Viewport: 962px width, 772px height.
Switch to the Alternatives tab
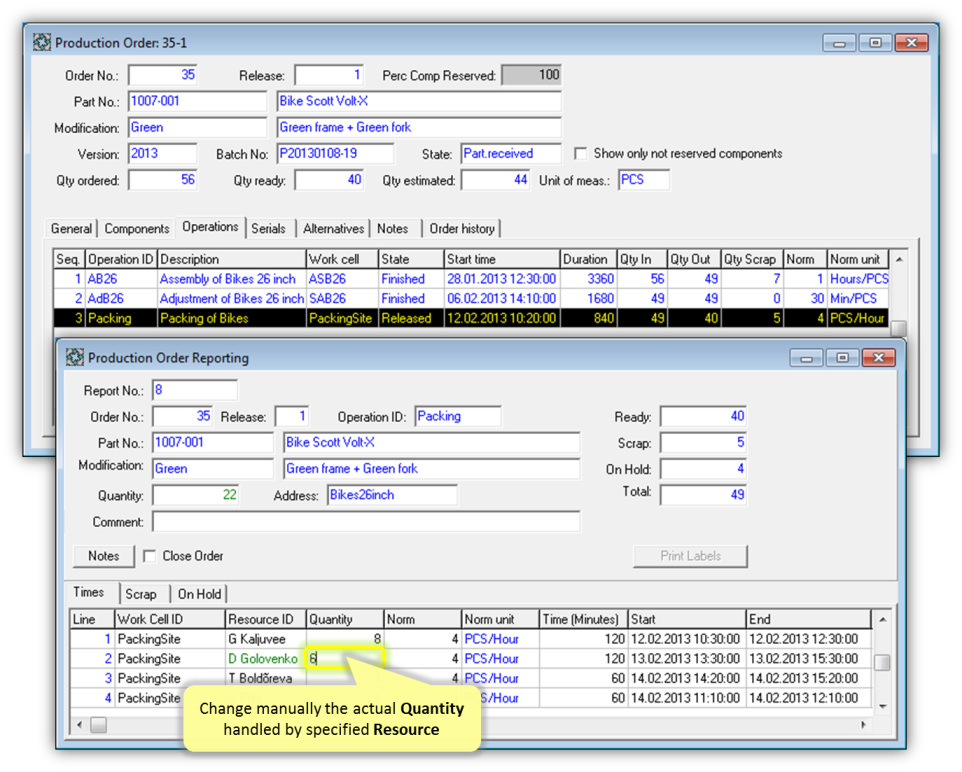tap(334, 228)
